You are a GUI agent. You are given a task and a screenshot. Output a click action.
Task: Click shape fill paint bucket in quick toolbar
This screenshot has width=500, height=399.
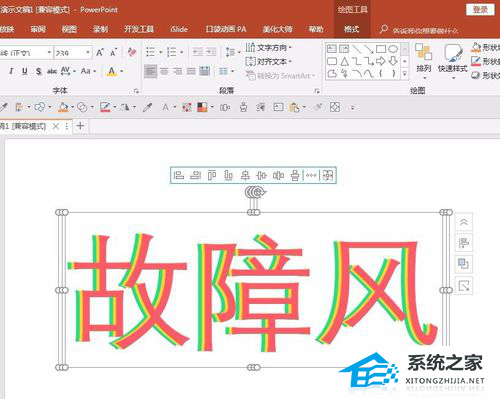tap(63, 107)
